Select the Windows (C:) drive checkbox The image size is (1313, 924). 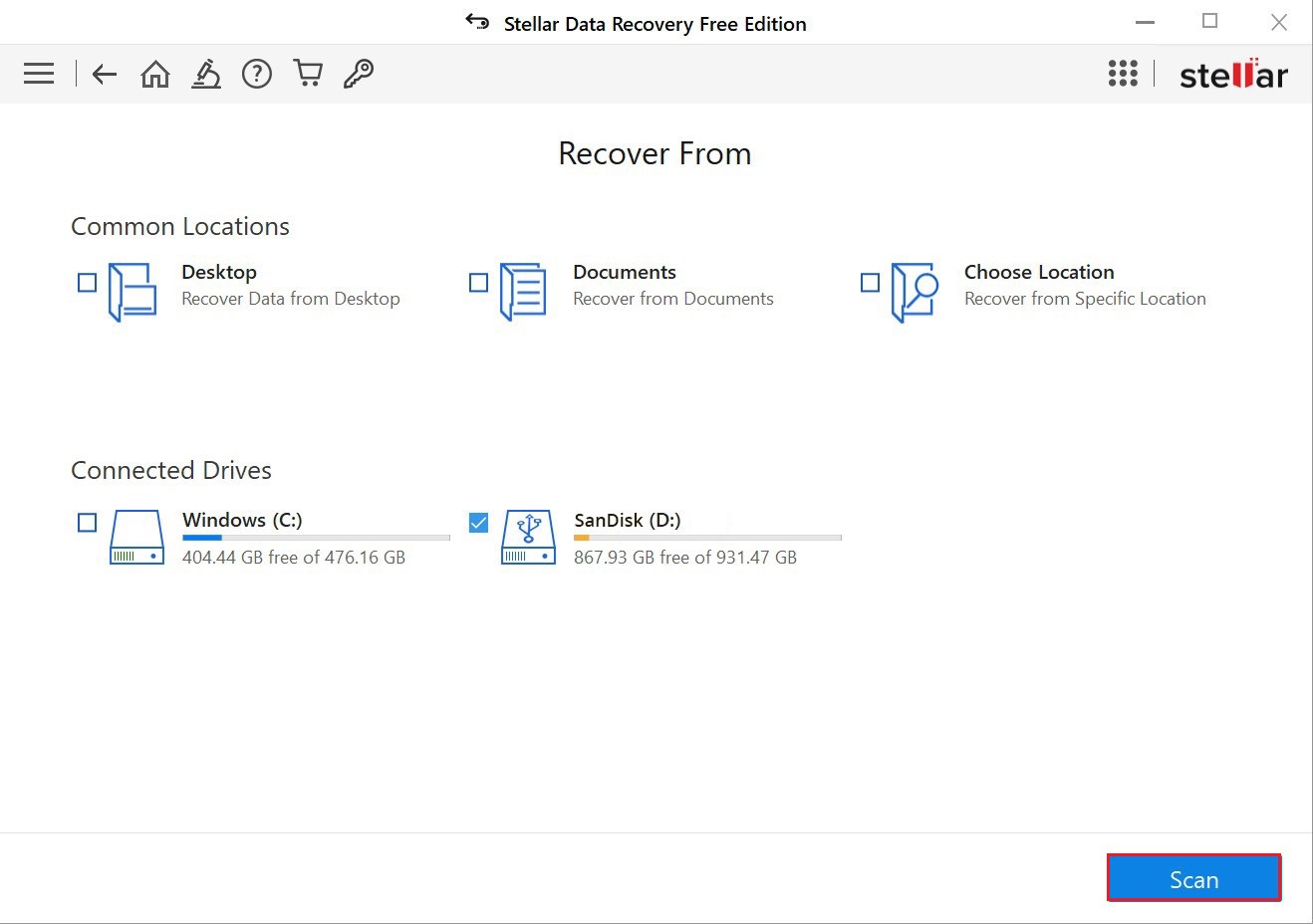pos(88,523)
